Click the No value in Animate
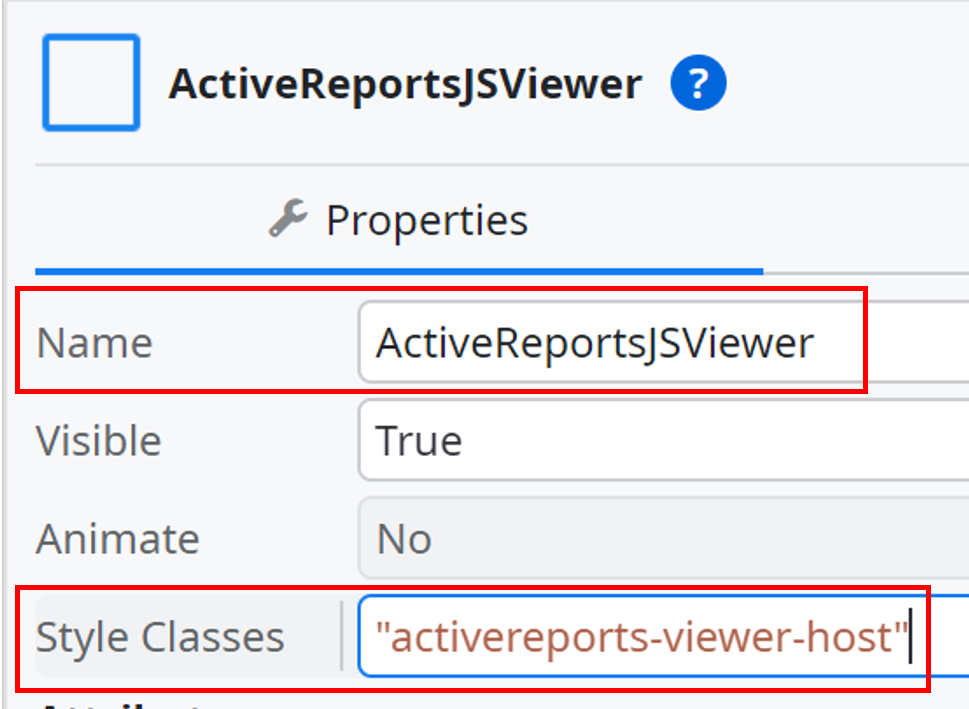The height and width of the screenshot is (709, 969). click(404, 538)
